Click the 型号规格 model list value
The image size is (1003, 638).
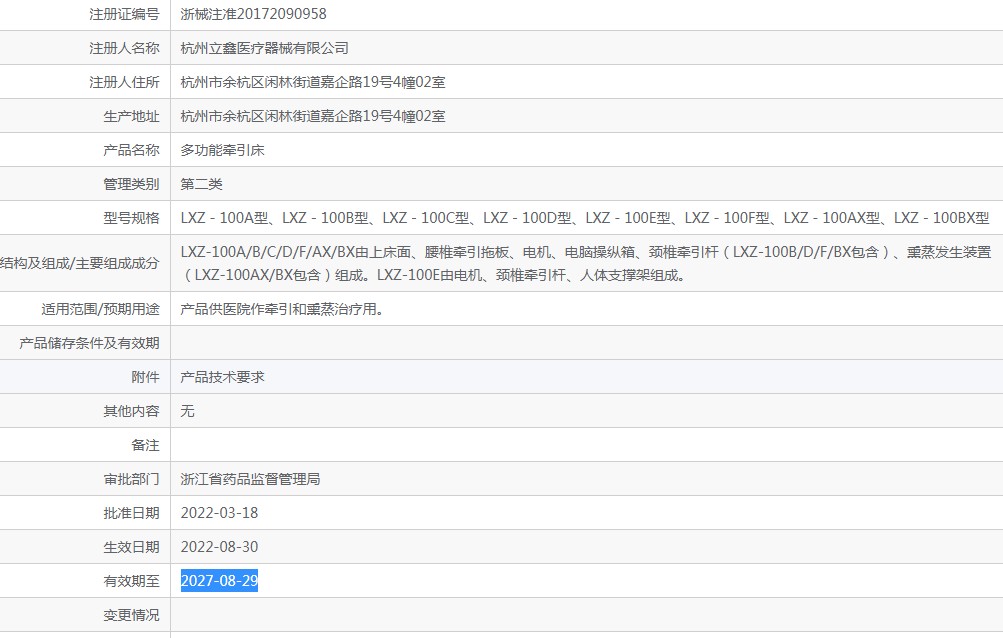[x=585, y=218]
